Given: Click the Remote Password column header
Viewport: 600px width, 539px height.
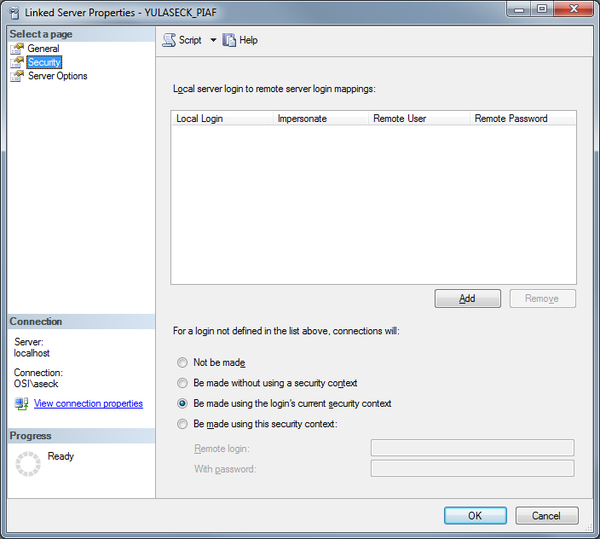Looking at the screenshot, I should (x=523, y=119).
